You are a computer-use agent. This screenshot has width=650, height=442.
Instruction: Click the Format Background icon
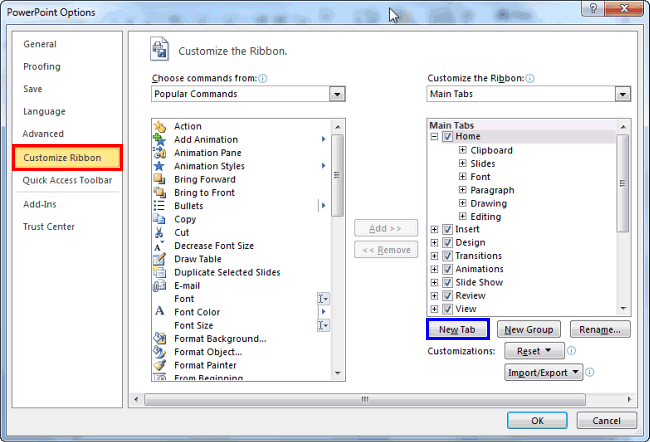point(160,339)
